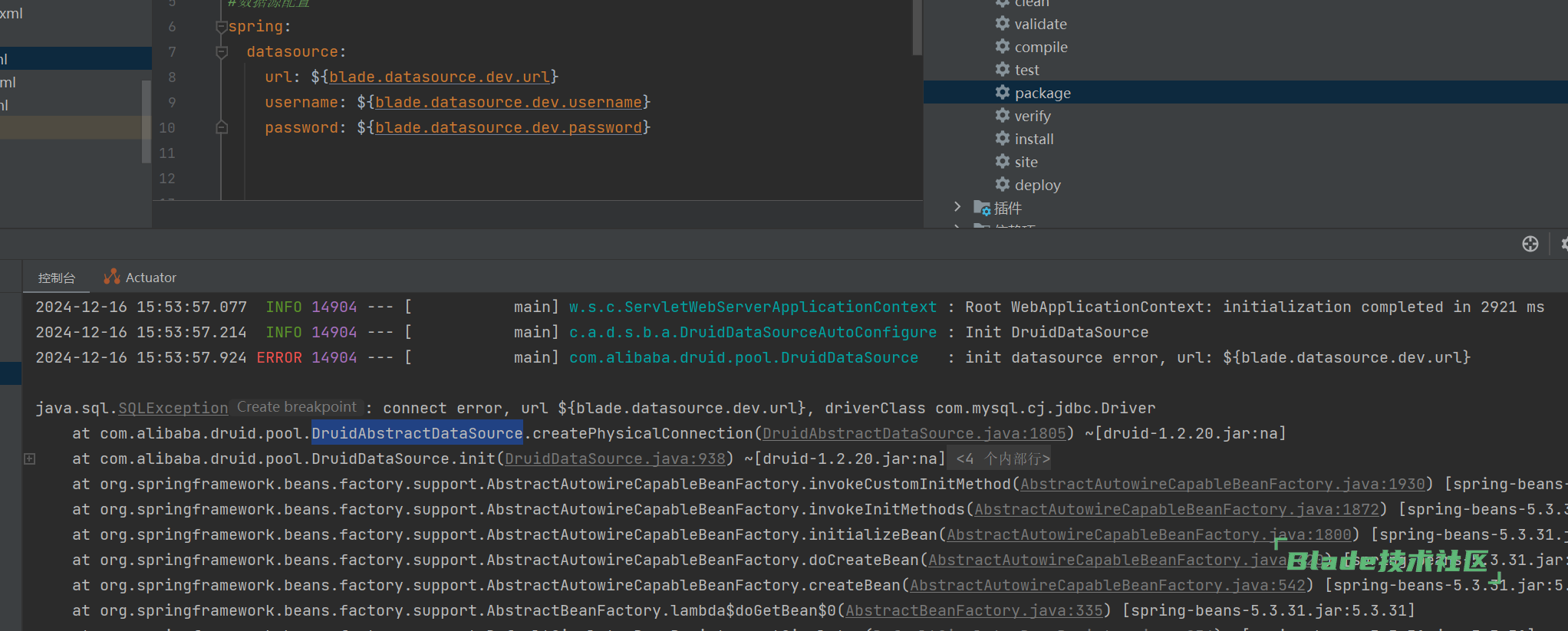The width and height of the screenshot is (1568, 631).
Task: Open DruidDataSource.java:938 link
Action: [615, 458]
